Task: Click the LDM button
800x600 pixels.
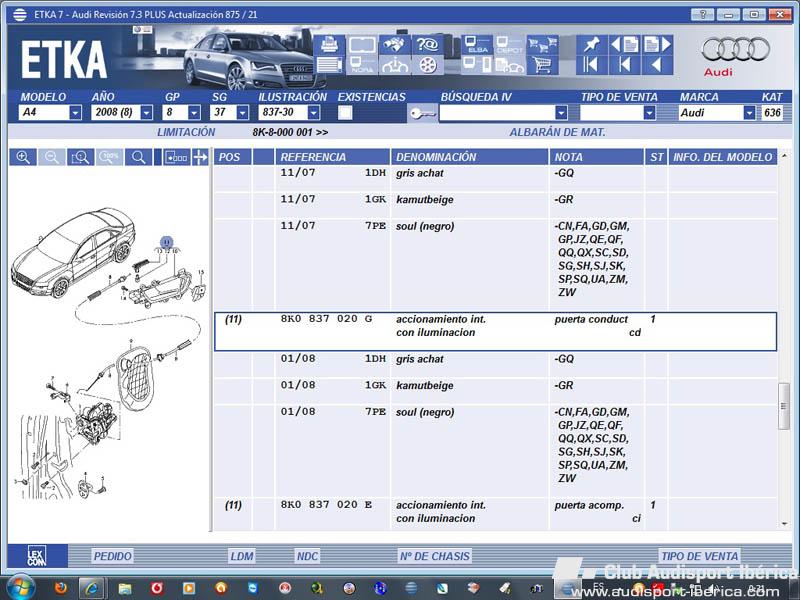Action: tap(242, 556)
